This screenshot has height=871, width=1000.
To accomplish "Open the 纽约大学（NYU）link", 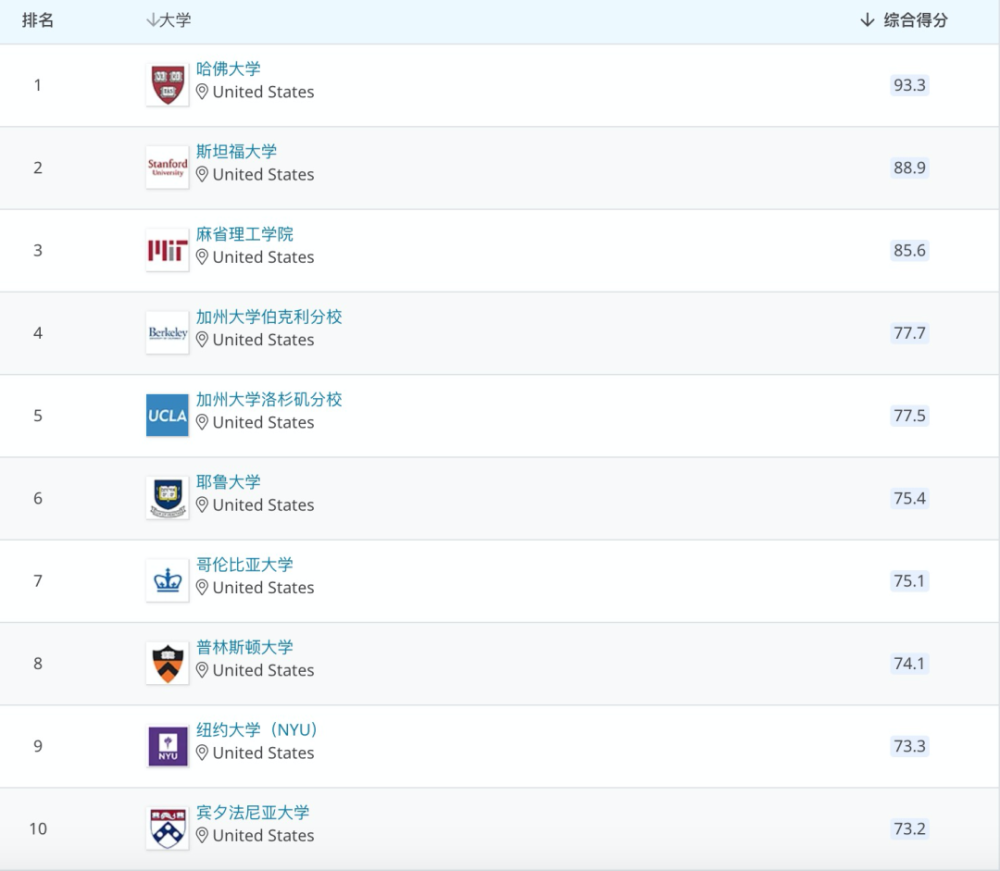I will click(257, 729).
